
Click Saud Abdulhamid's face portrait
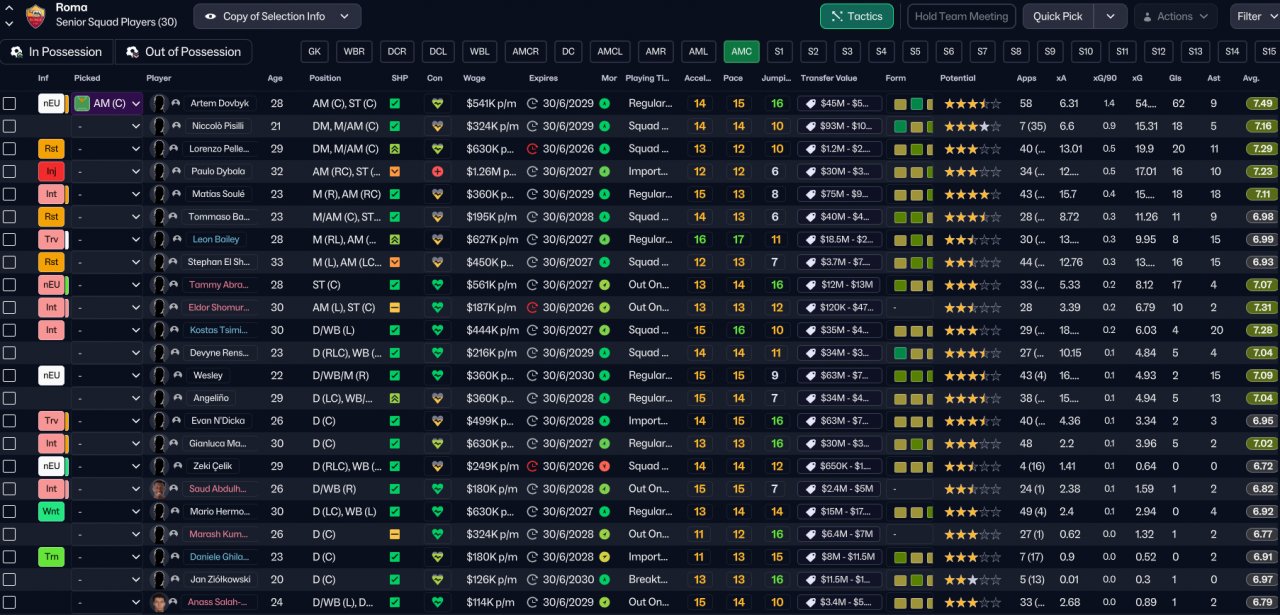(158, 489)
